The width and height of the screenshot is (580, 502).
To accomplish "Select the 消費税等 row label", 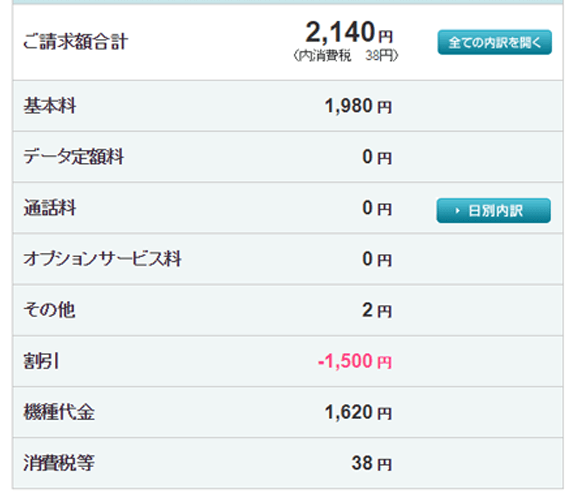I will 59,463.
